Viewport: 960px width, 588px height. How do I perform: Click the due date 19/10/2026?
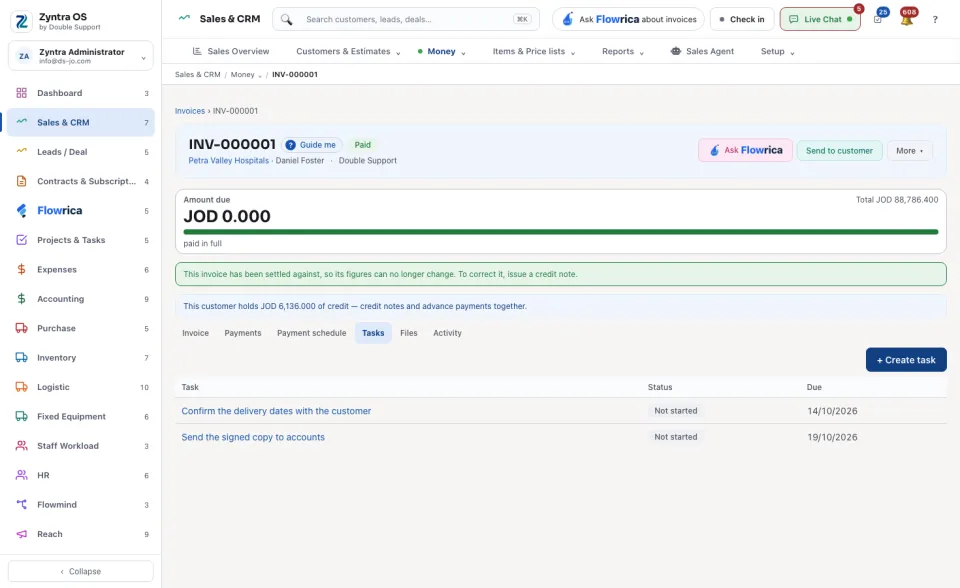pyautogui.click(x=832, y=437)
